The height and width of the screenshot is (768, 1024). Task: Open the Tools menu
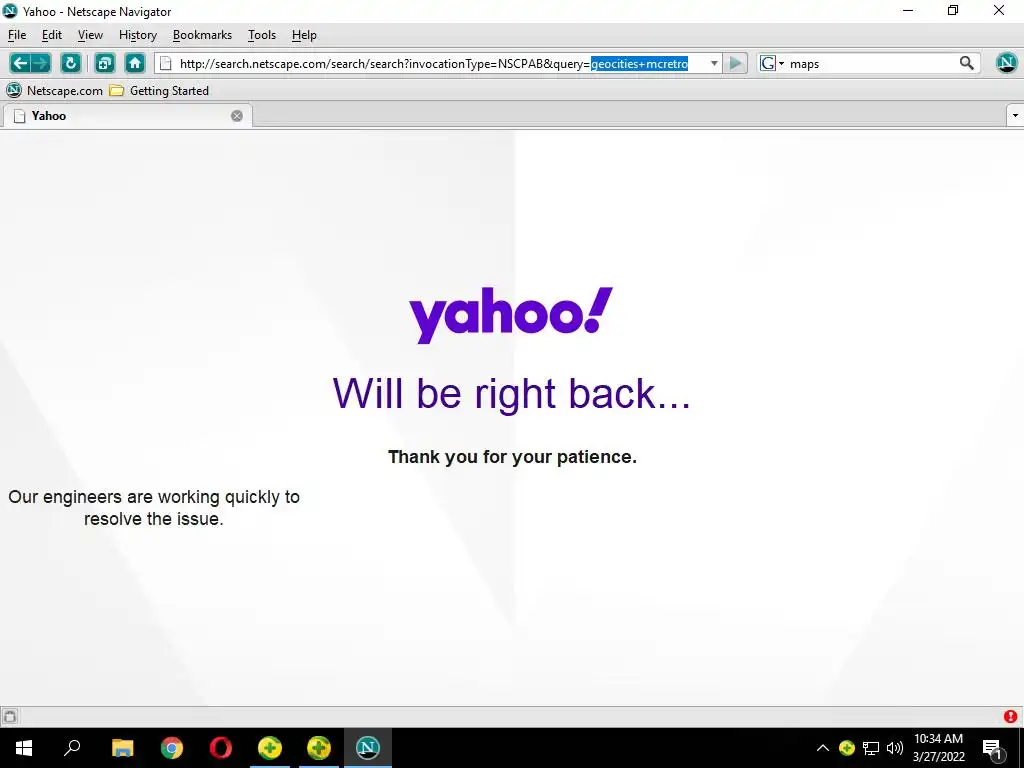262,35
